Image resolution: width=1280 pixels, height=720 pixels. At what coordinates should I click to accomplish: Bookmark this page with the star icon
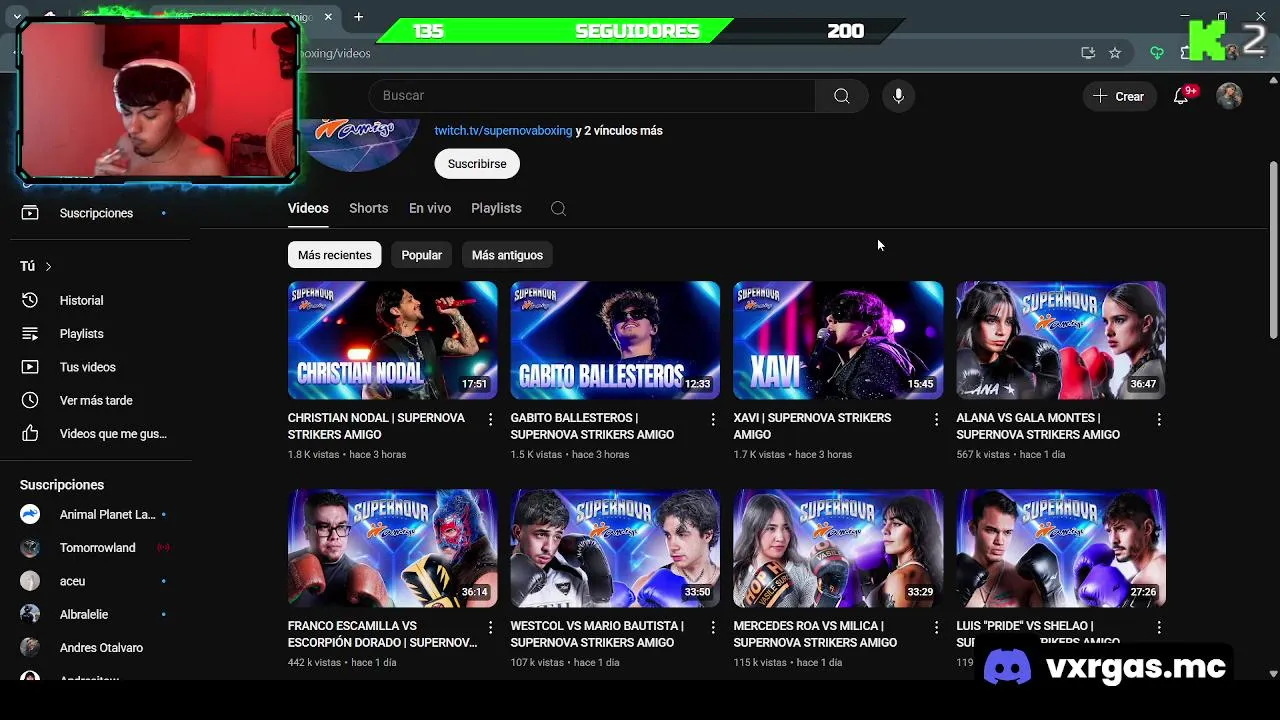[x=1115, y=53]
